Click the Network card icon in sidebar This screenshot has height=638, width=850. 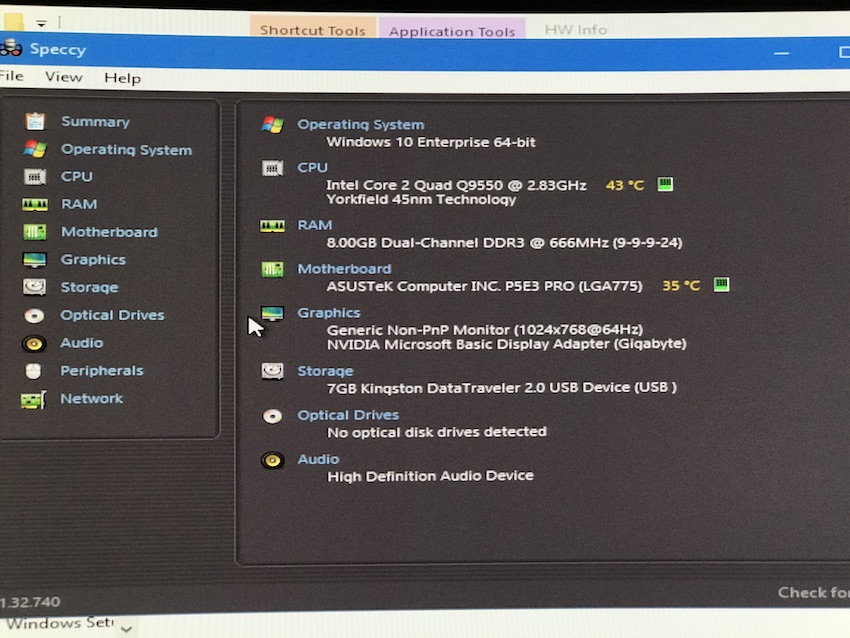point(34,400)
